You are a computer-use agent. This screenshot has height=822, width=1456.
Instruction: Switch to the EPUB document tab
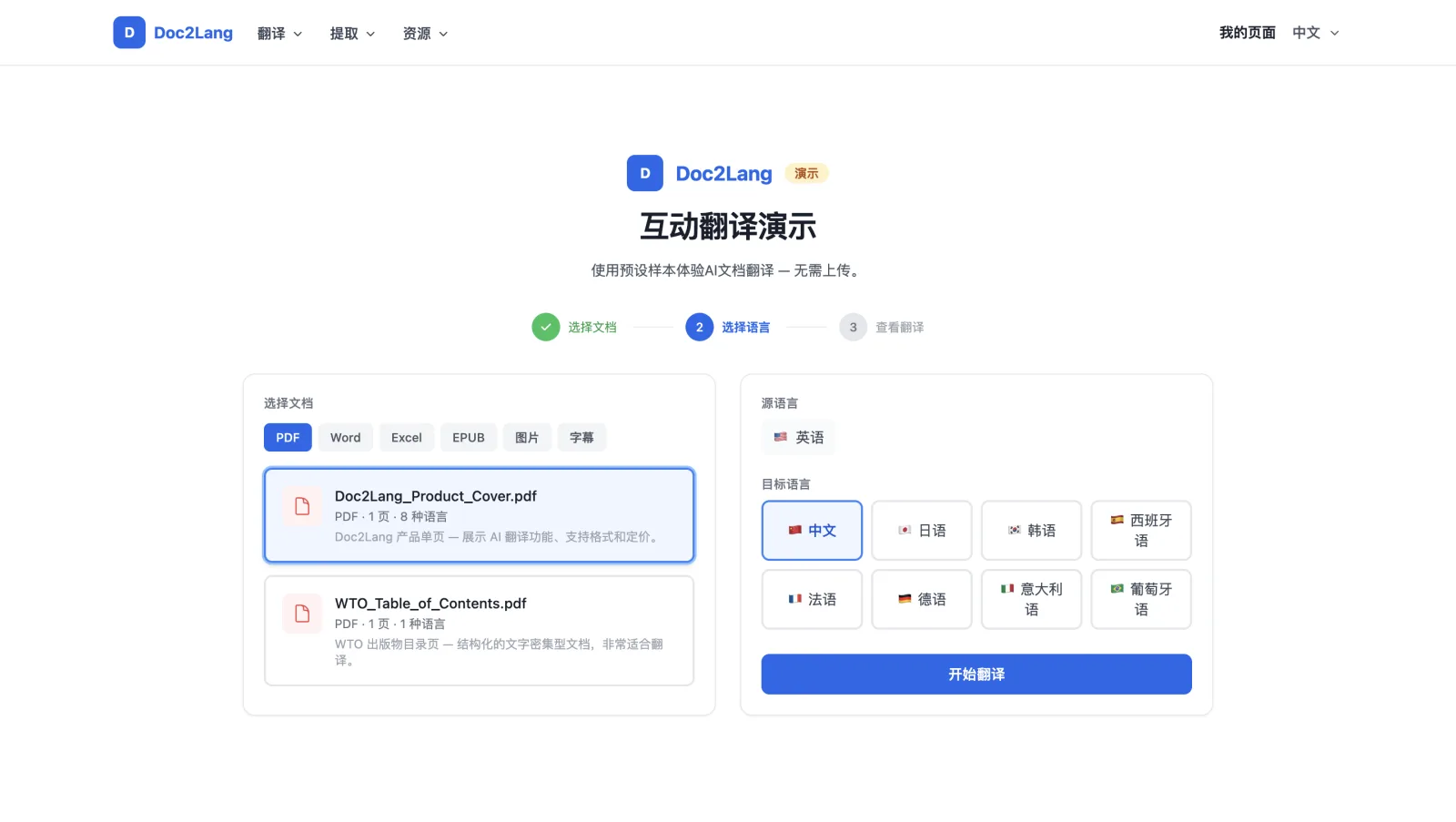click(469, 438)
